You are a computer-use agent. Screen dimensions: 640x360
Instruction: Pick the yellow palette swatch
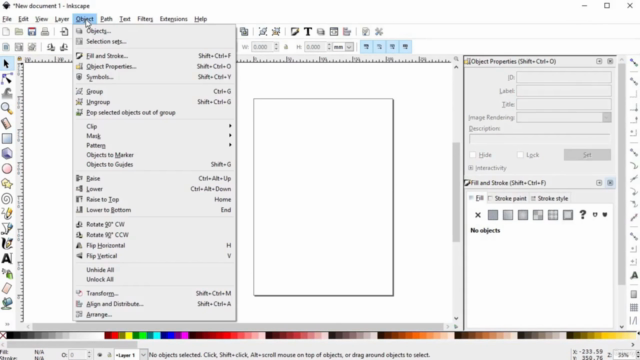pyautogui.click(x=129, y=336)
